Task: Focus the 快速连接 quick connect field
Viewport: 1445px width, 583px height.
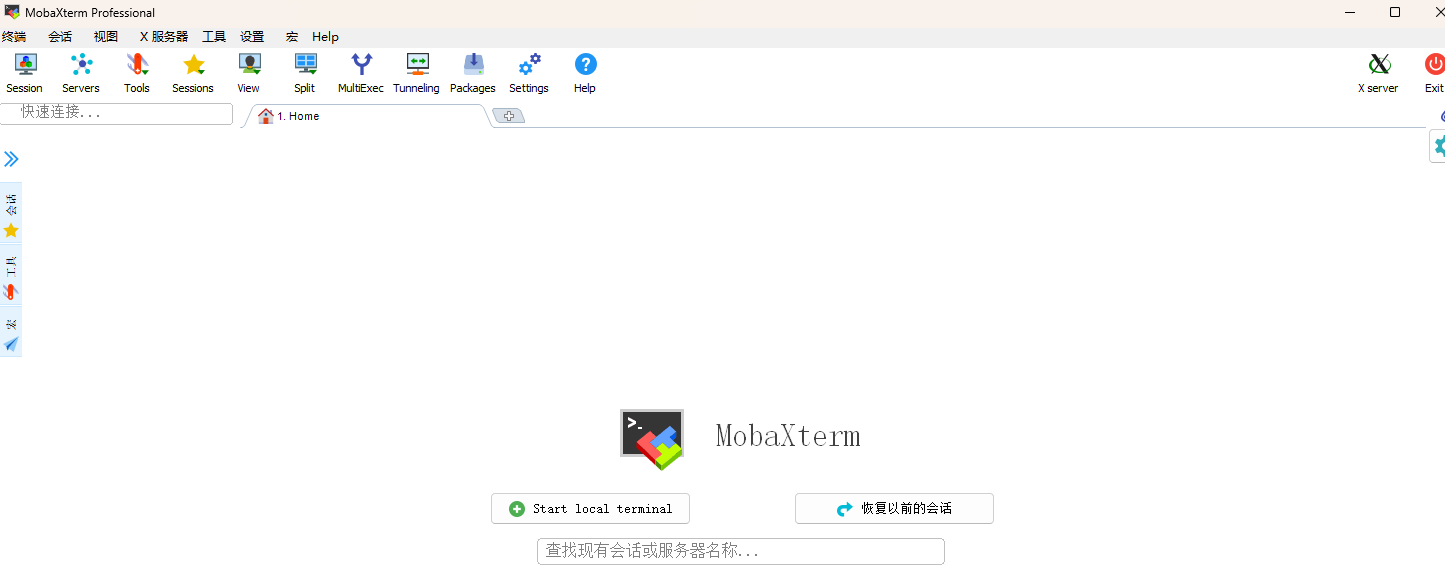Action: pyautogui.click(x=116, y=113)
